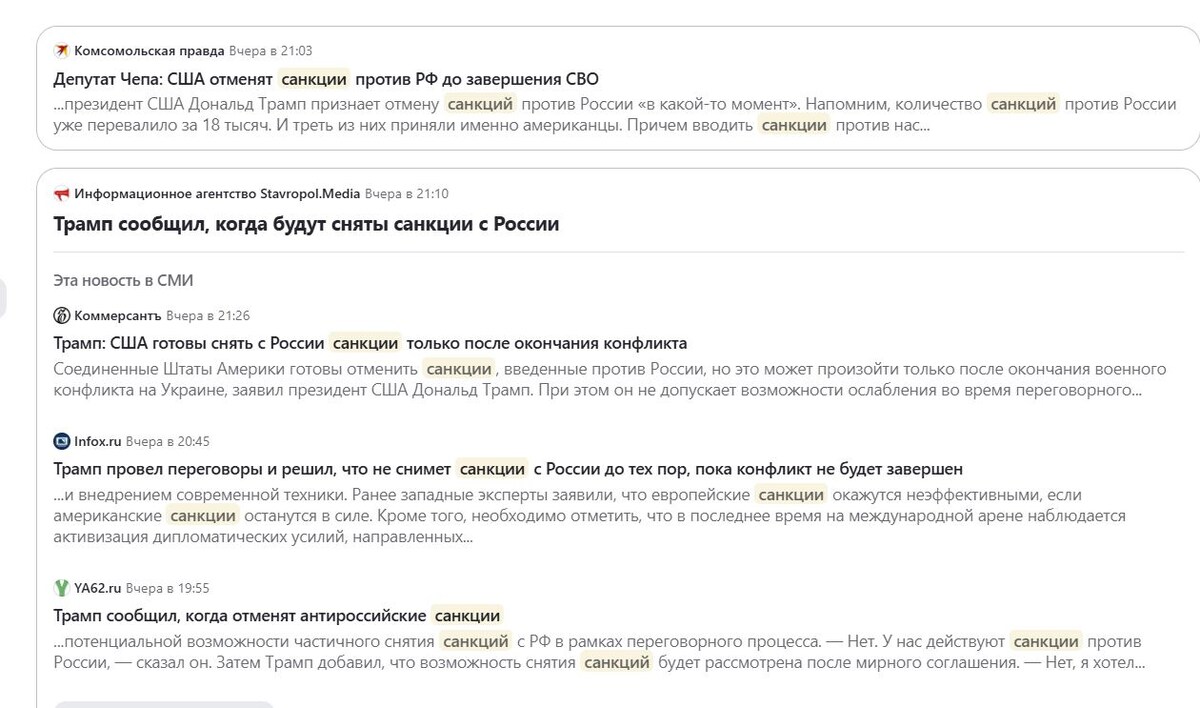Image resolution: width=1200 pixels, height=708 pixels.
Task: Open headline "Трамп сообщил, когда отменят антироссийские санкции"
Action: click(277, 615)
